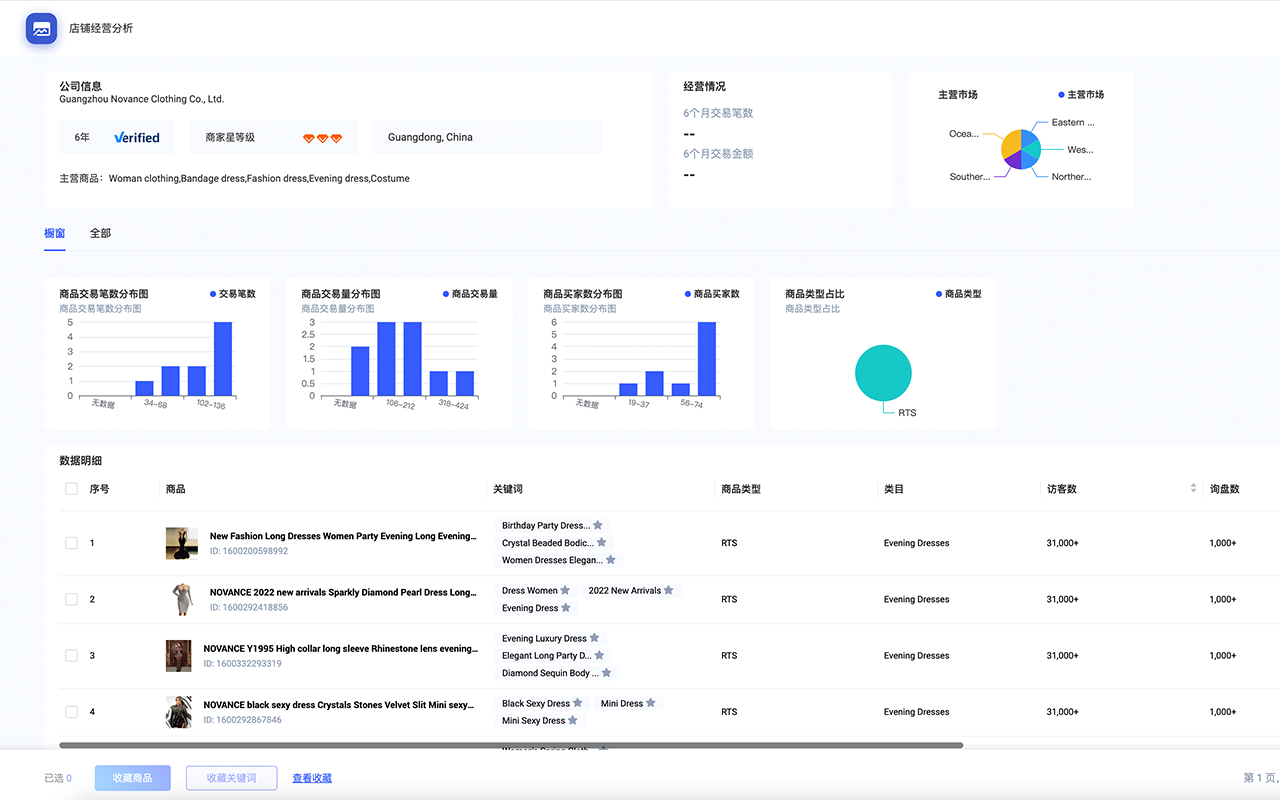Toggle the 商品类型 chart legend

(x=959, y=294)
